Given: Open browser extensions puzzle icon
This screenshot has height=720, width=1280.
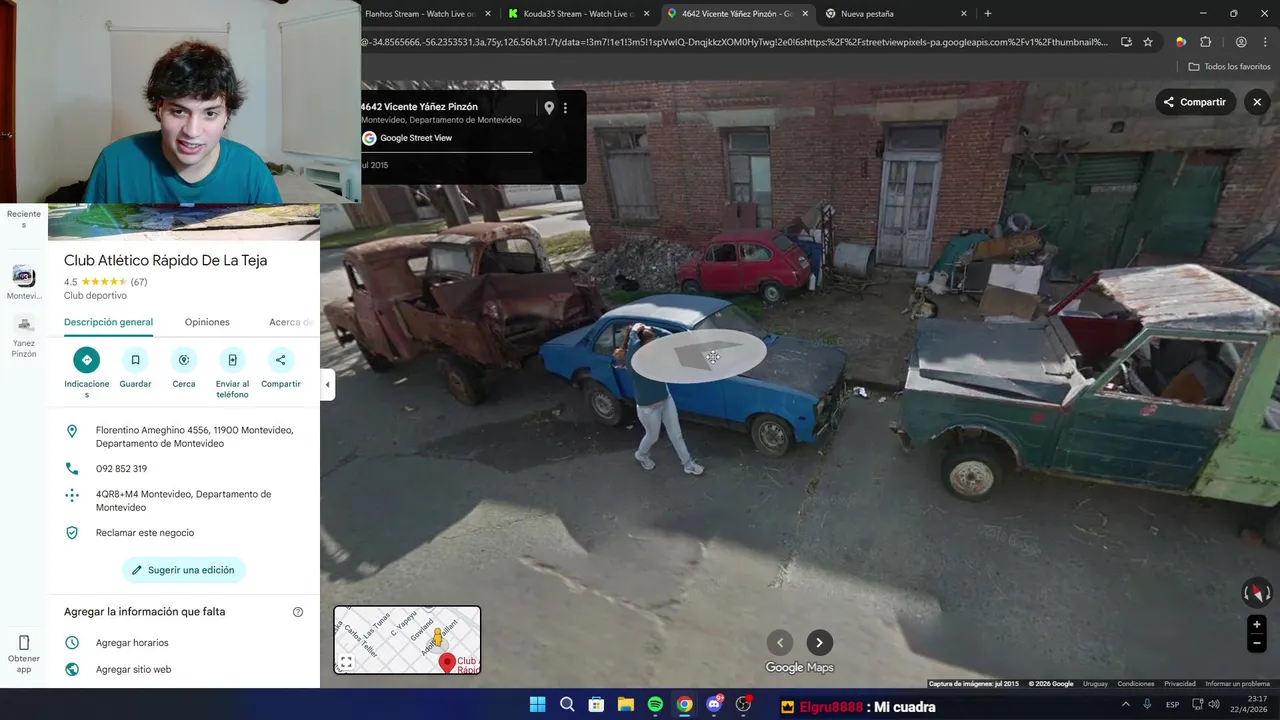Looking at the screenshot, I should pyautogui.click(x=1205, y=42).
